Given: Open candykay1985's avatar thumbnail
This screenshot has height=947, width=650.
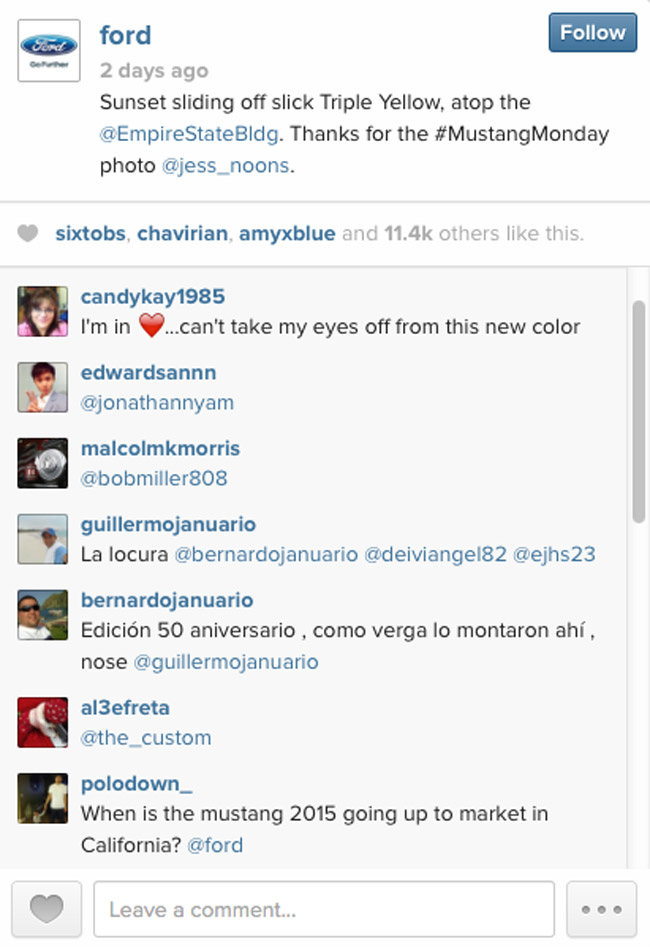Looking at the screenshot, I should 42,311.
